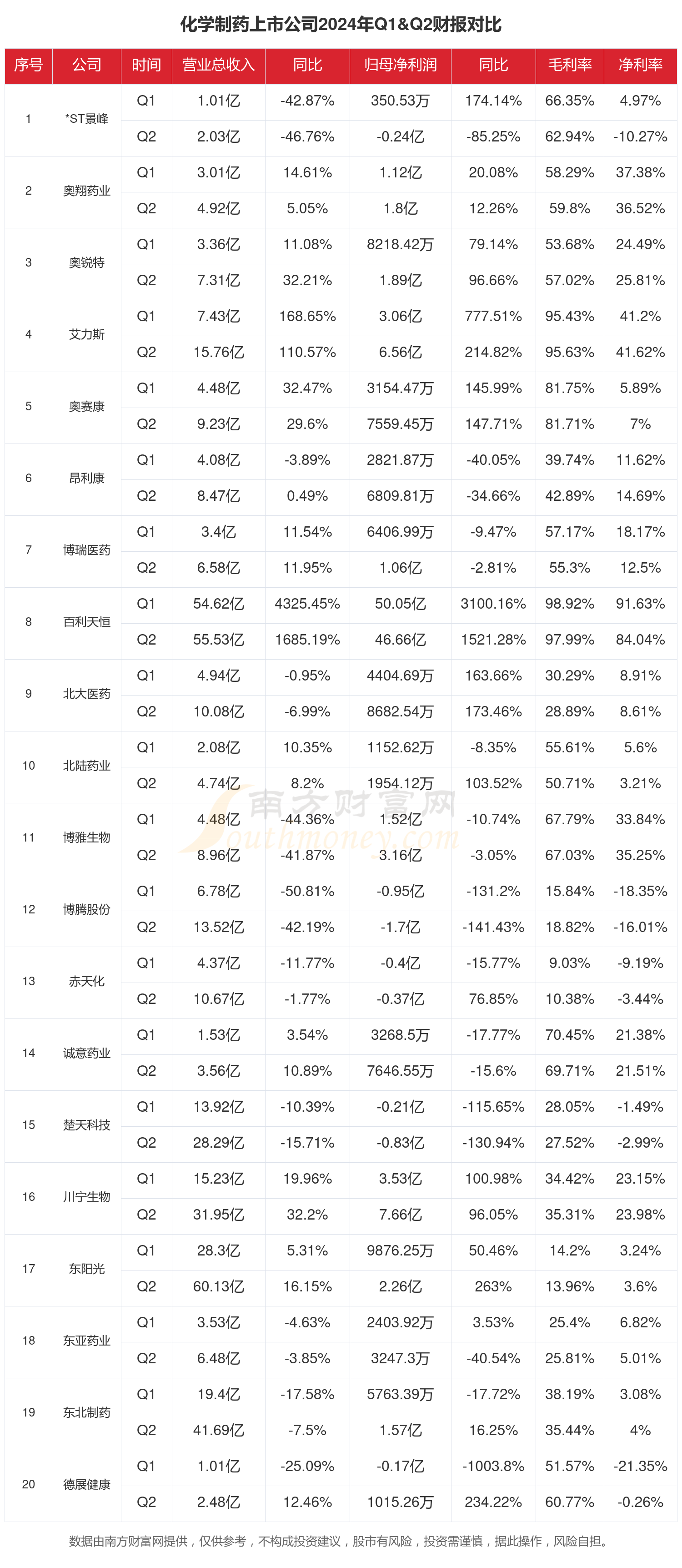Select the 时间 column header
682x1568 pixels.
coord(146,65)
